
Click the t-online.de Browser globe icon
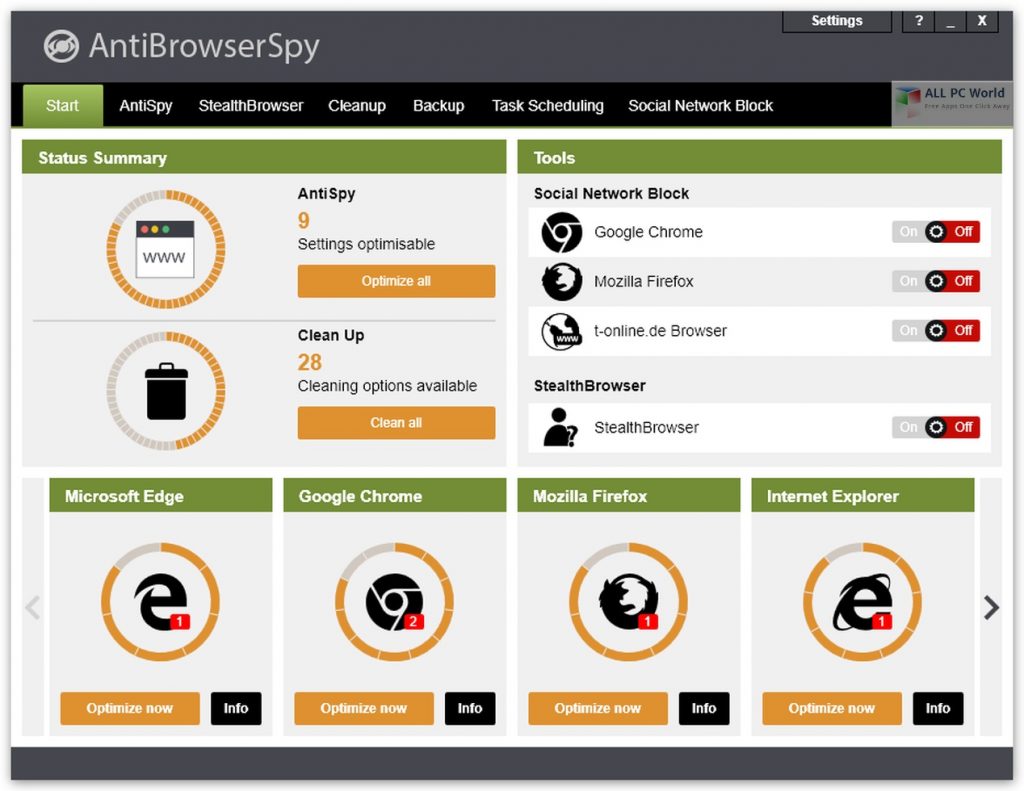pyautogui.click(x=562, y=331)
